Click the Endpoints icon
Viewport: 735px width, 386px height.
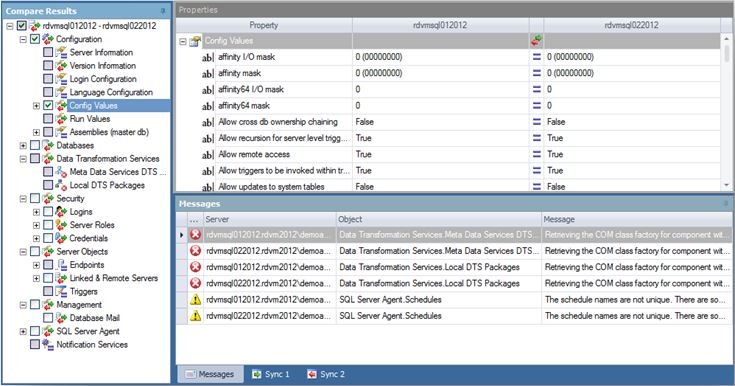click(x=61, y=265)
